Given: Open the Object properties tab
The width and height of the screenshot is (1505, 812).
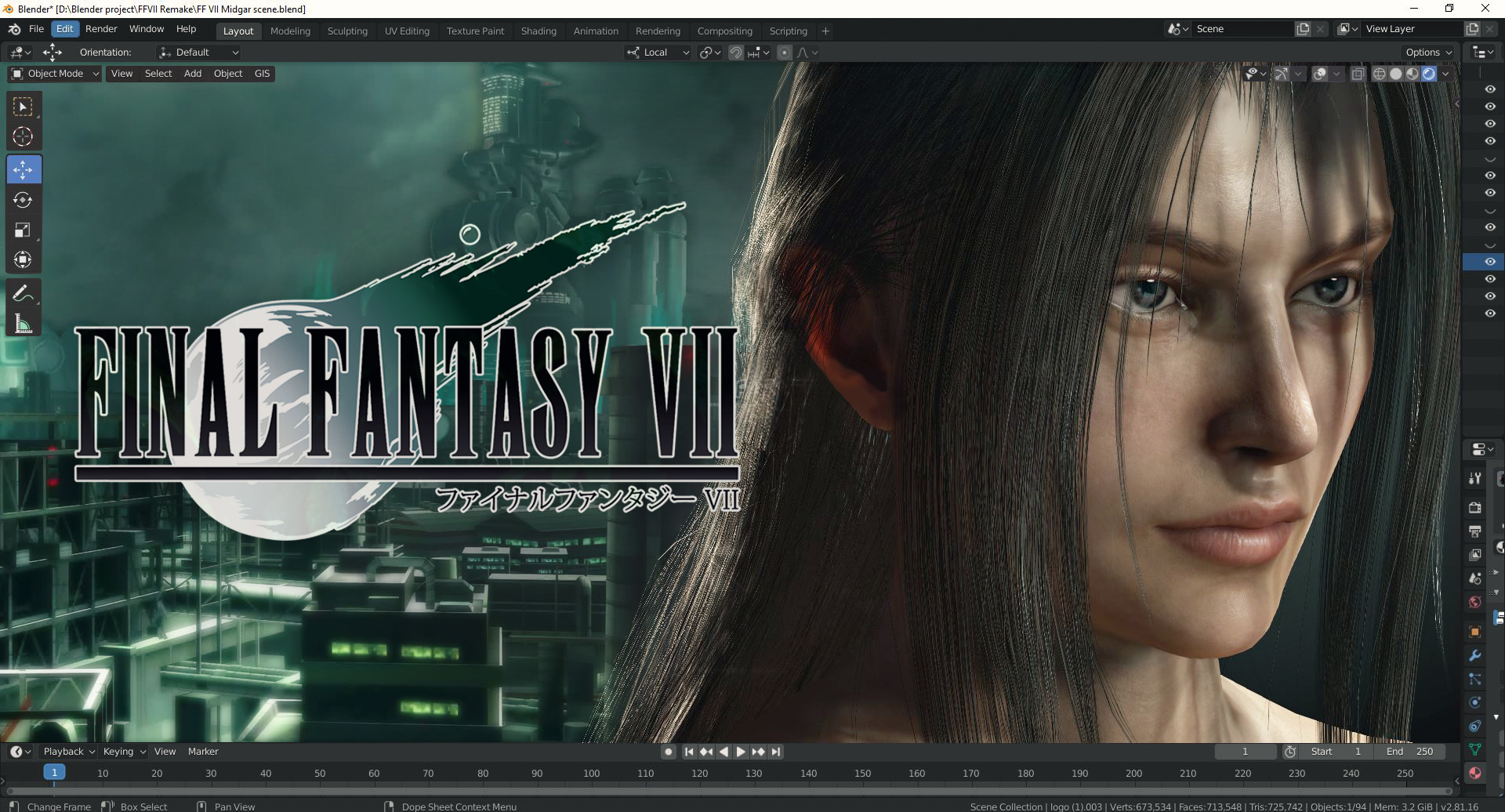Looking at the screenshot, I should click(x=1475, y=632).
